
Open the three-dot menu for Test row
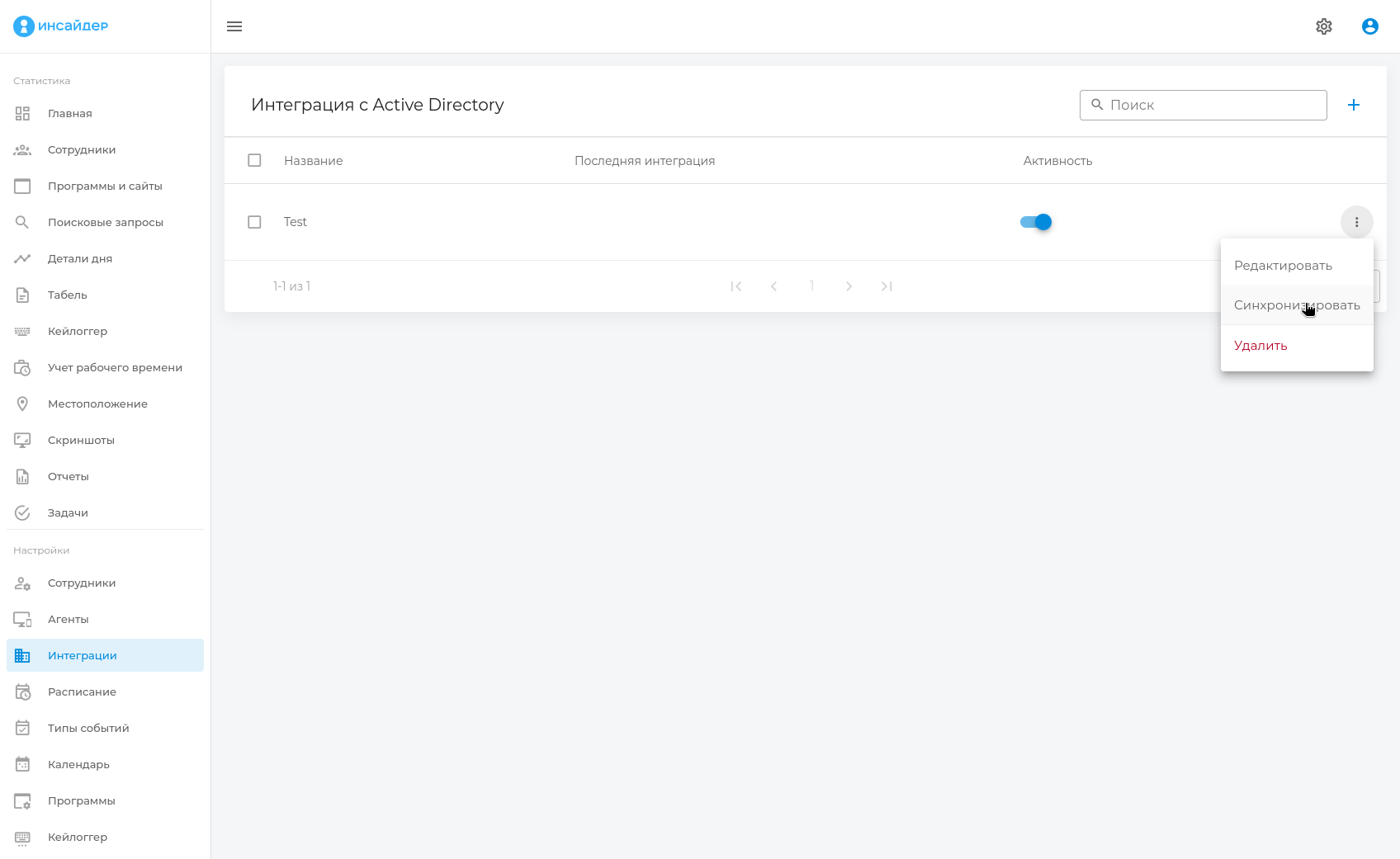1356,222
